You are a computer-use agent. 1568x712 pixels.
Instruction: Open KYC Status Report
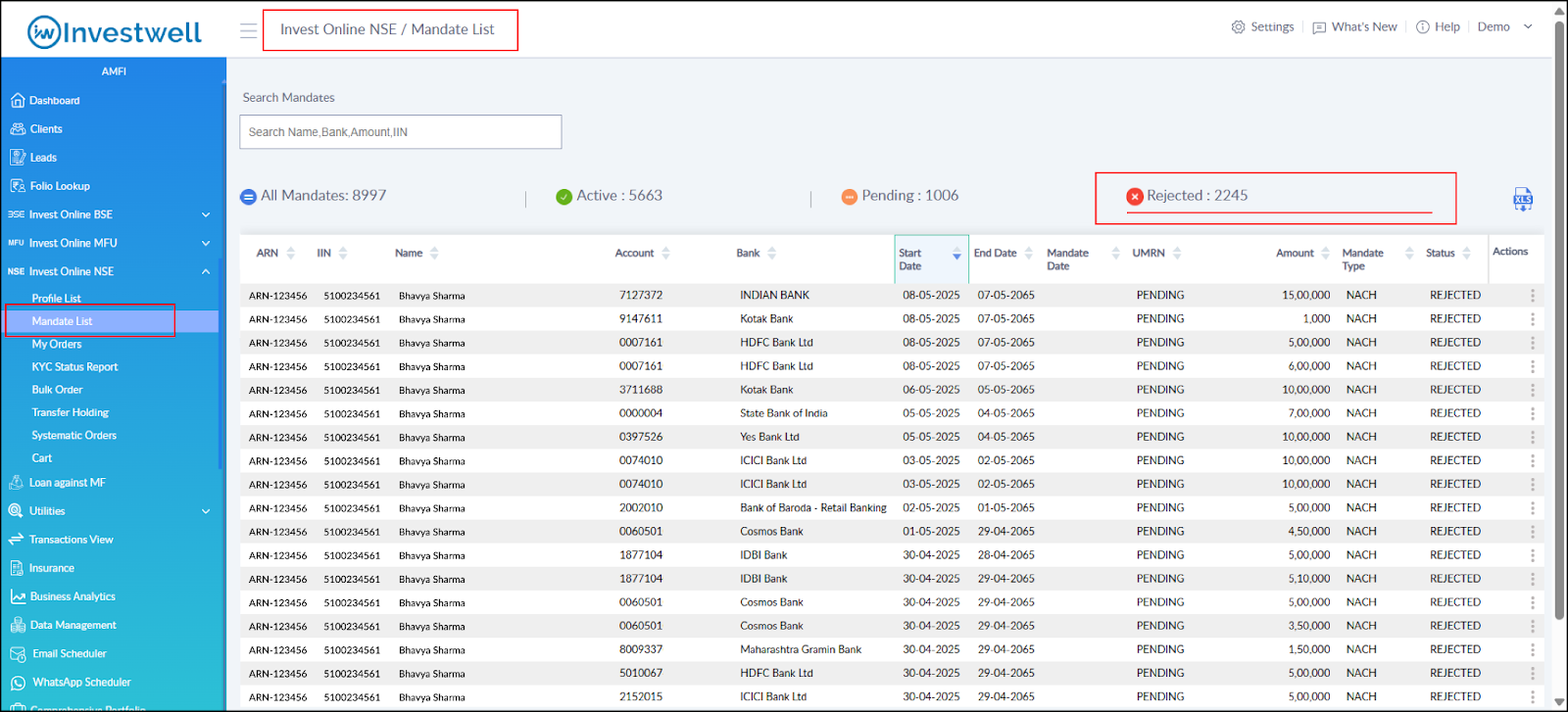click(74, 367)
